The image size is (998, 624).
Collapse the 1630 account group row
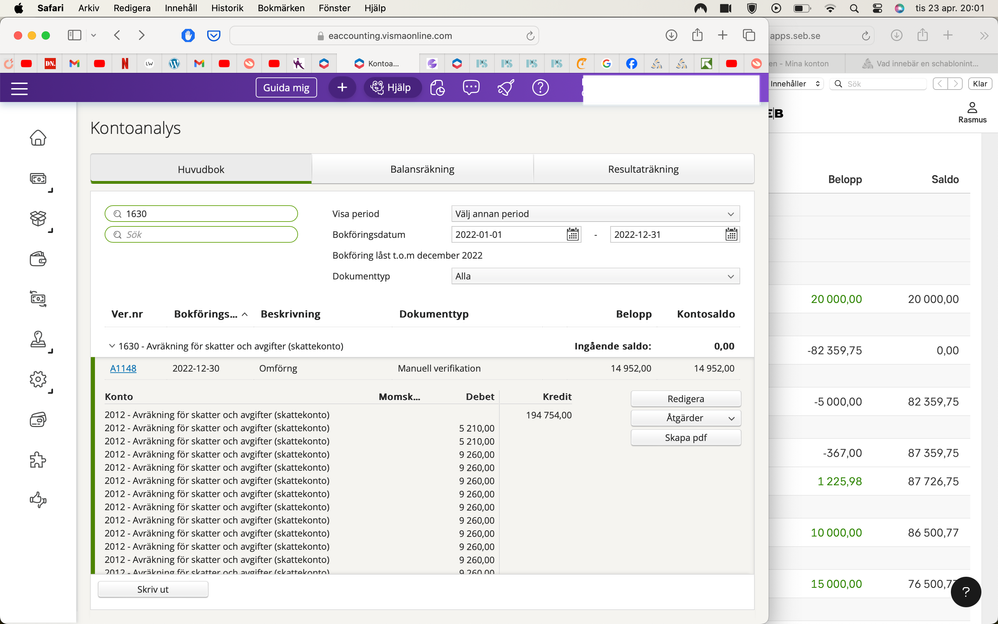point(112,347)
